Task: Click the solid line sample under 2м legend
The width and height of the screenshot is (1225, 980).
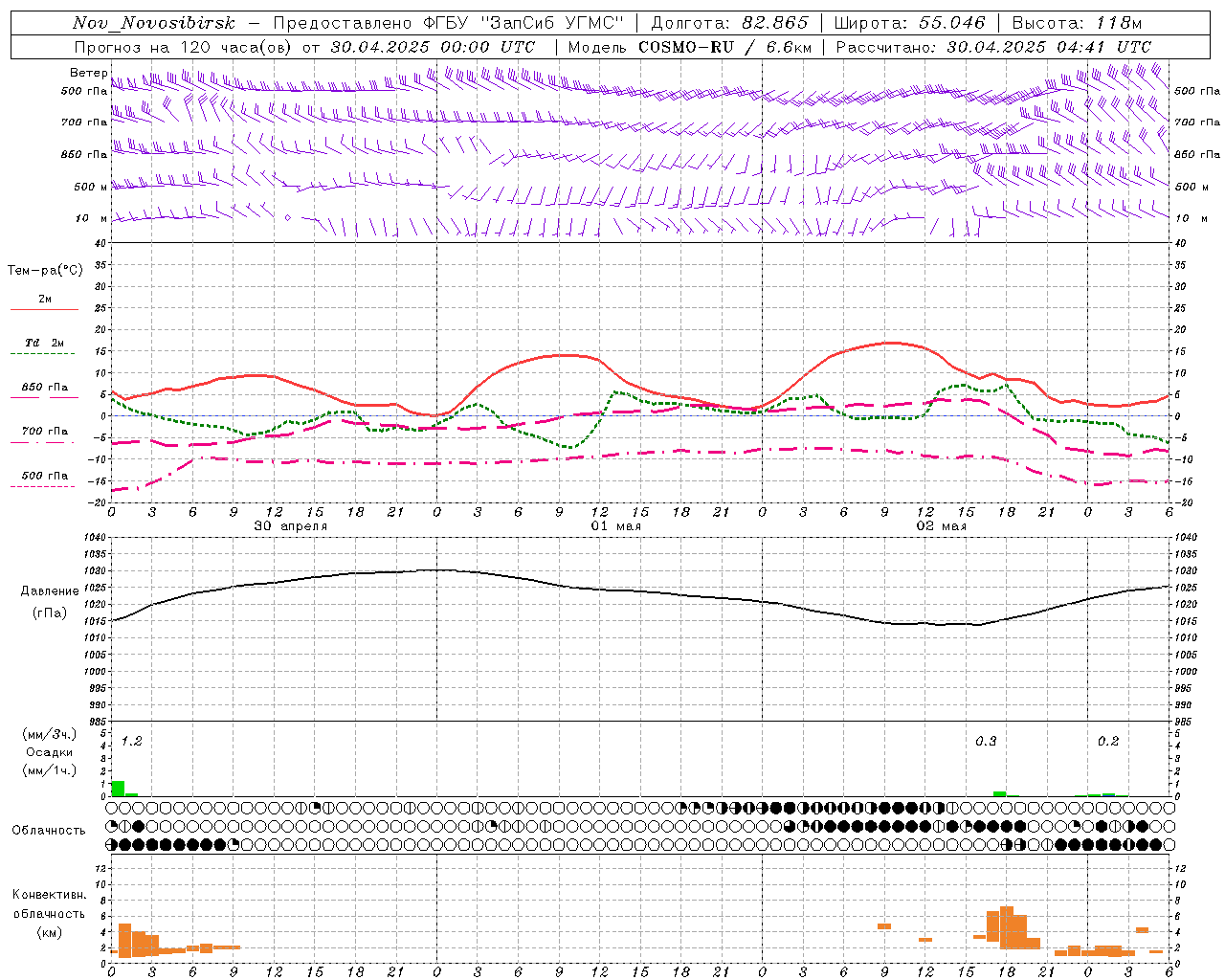Action: pyautogui.click(x=44, y=310)
